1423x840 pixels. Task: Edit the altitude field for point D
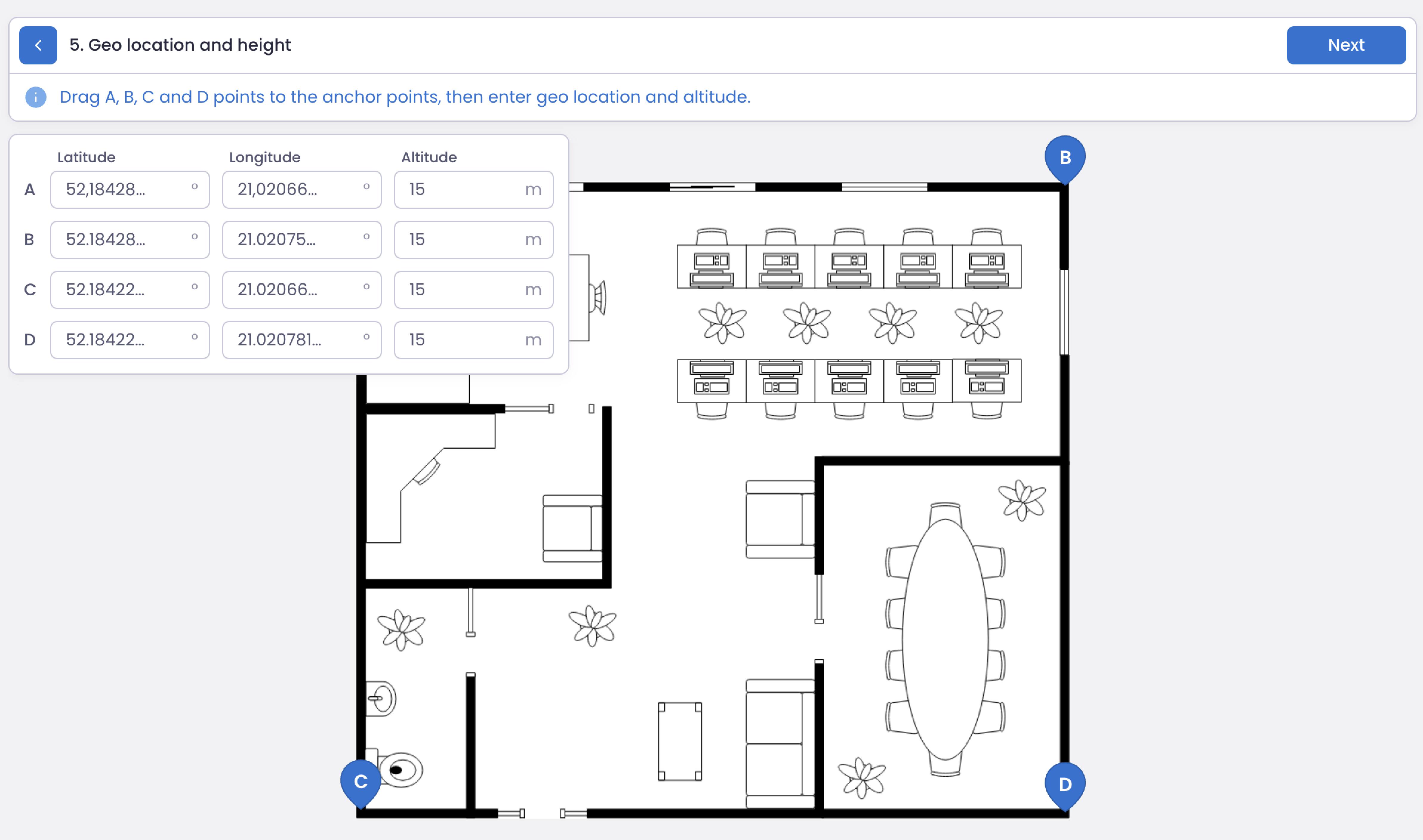point(473,340)
